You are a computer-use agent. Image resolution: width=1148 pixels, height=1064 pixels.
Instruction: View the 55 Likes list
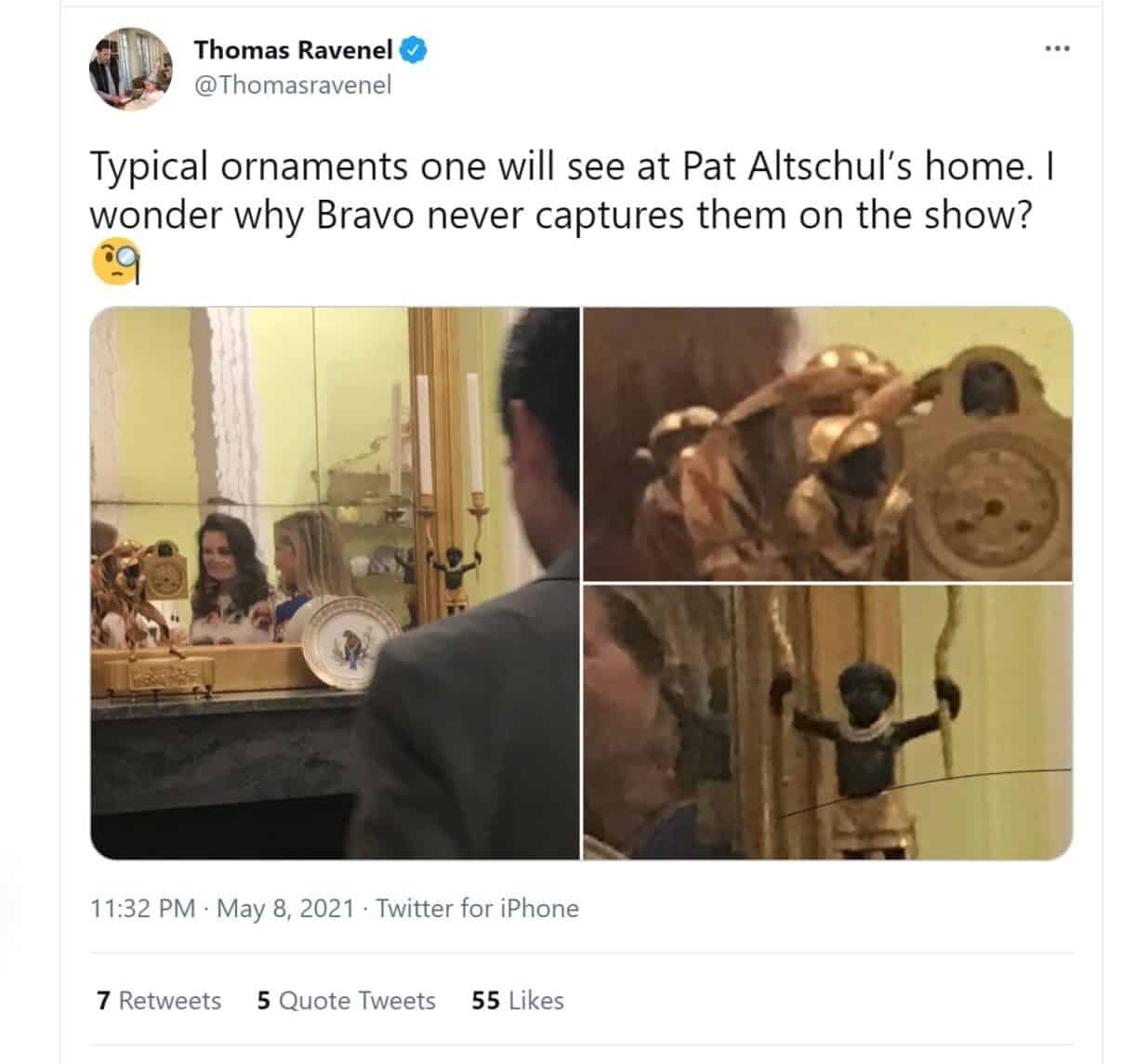coord(518,1001)
